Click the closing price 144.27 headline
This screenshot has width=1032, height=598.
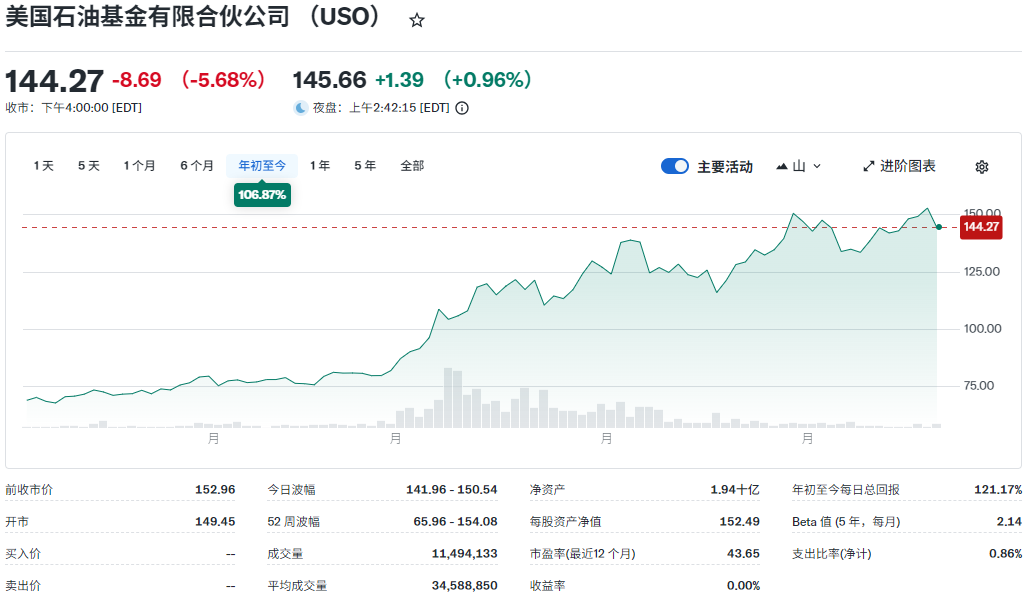pos(55,82)
